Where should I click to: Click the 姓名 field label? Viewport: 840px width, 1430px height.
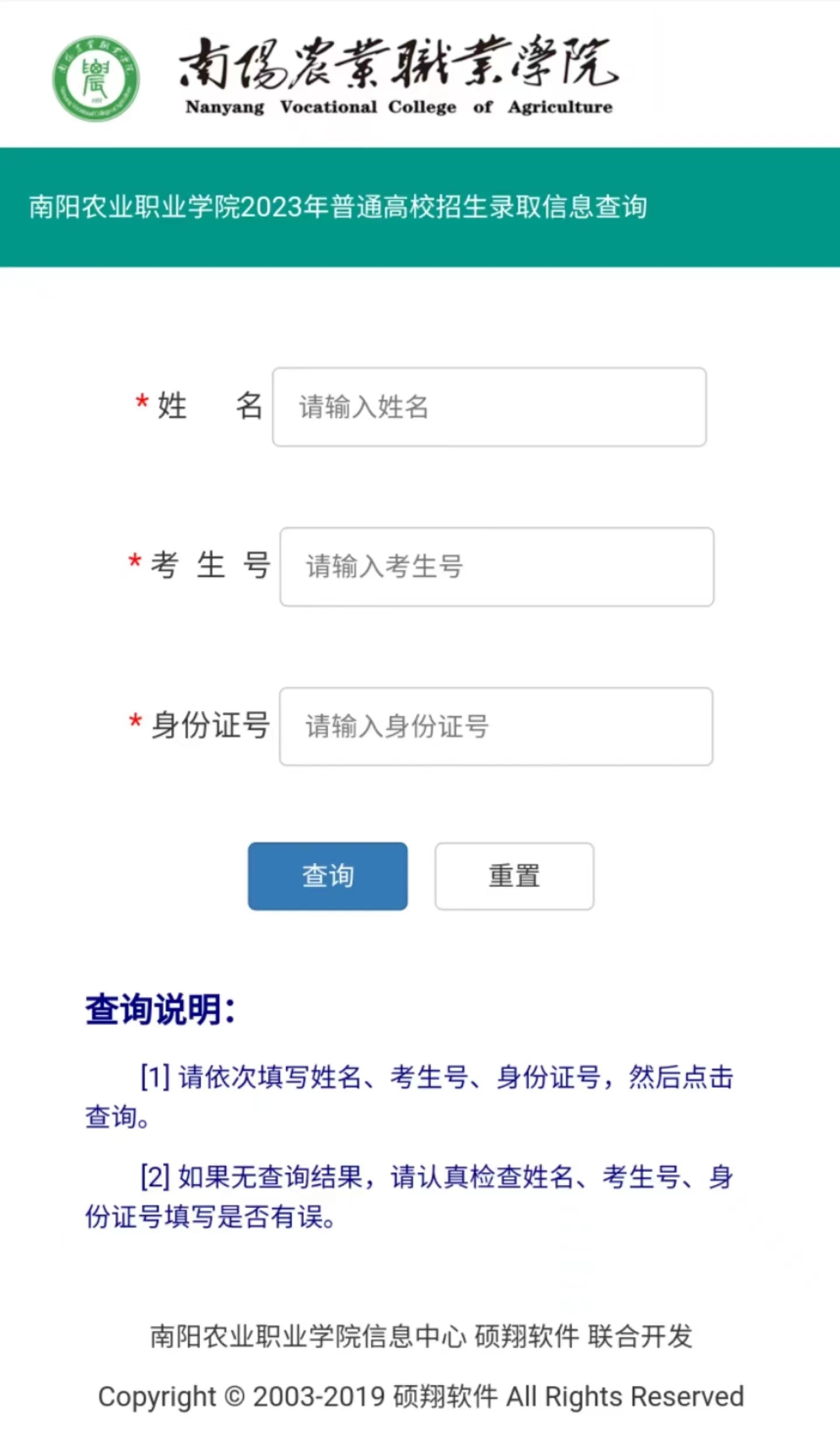coord(209,406)
